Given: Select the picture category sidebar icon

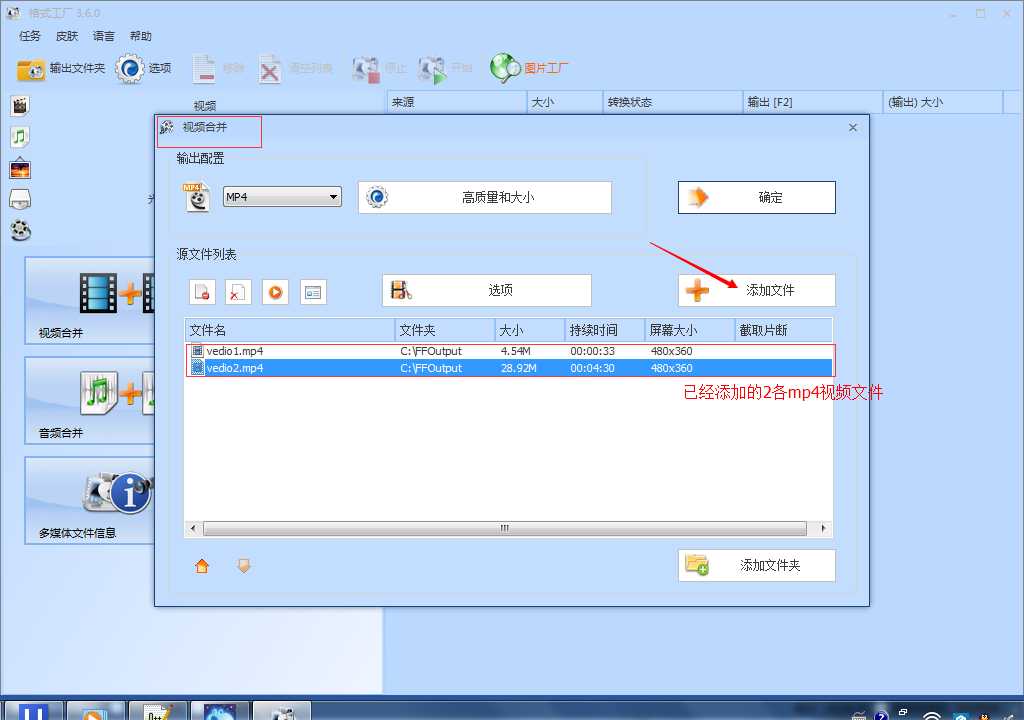Looking at the screenshot, I should [x=20, y=169].
